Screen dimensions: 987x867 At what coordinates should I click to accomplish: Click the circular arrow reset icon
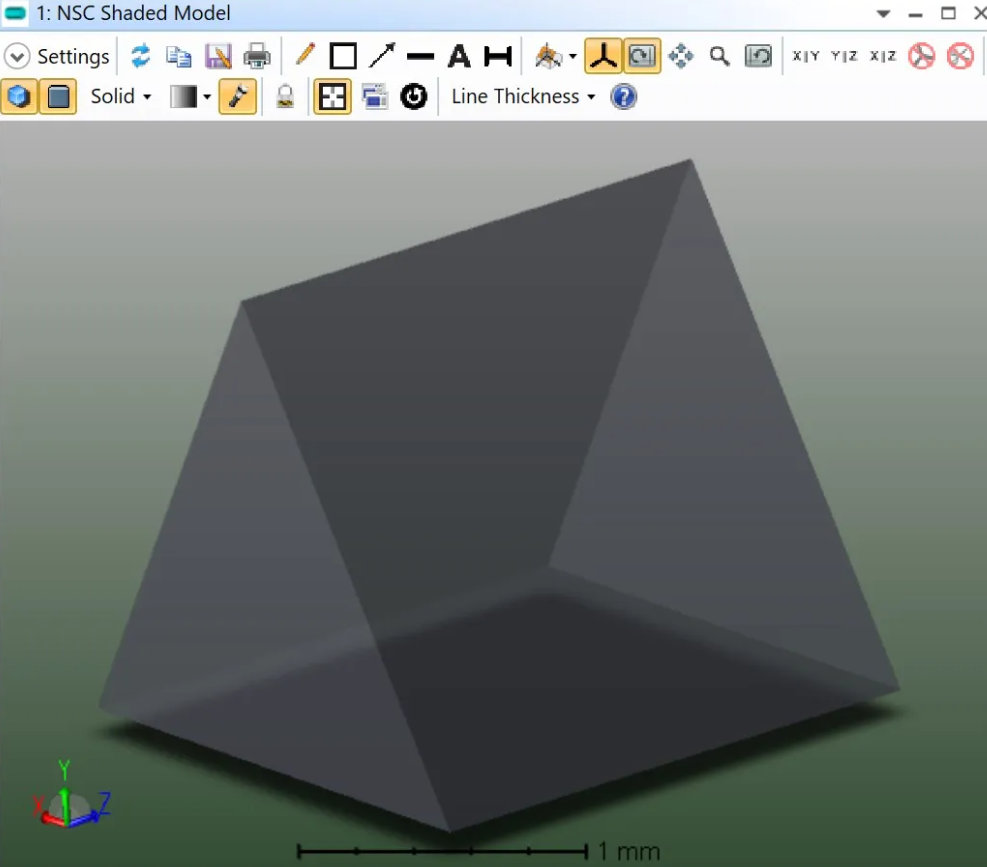[x=414, y=96]
